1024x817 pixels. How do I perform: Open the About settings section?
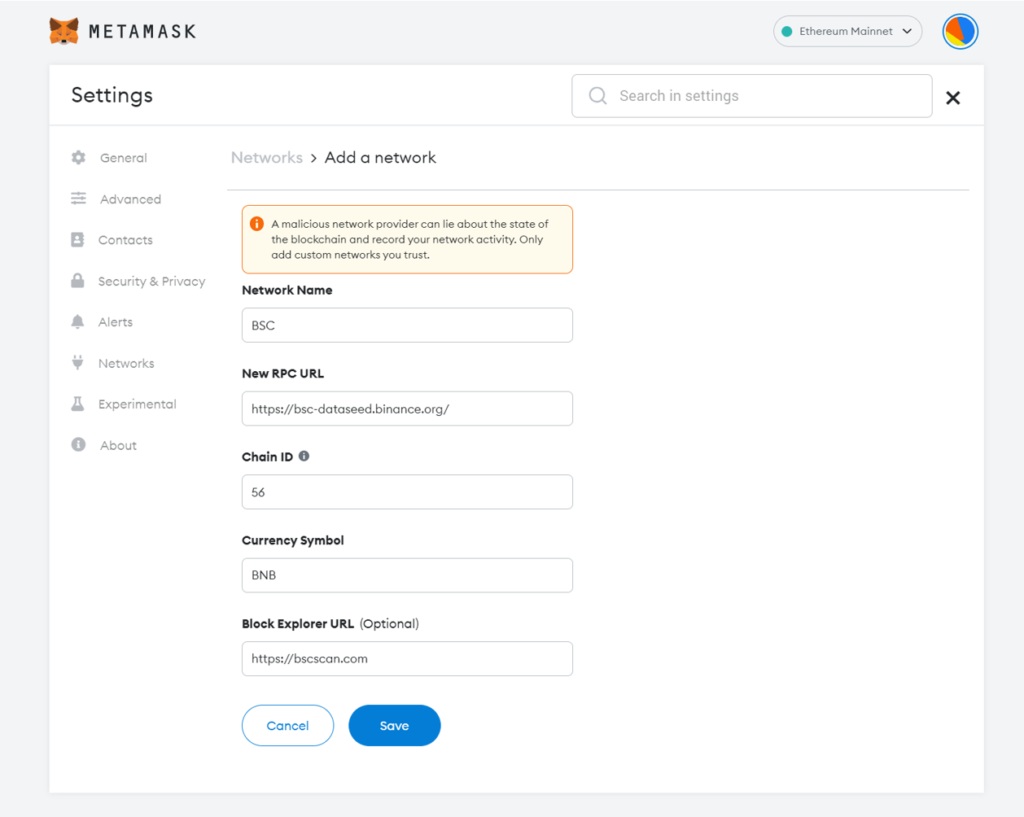(x=118, y=445)
